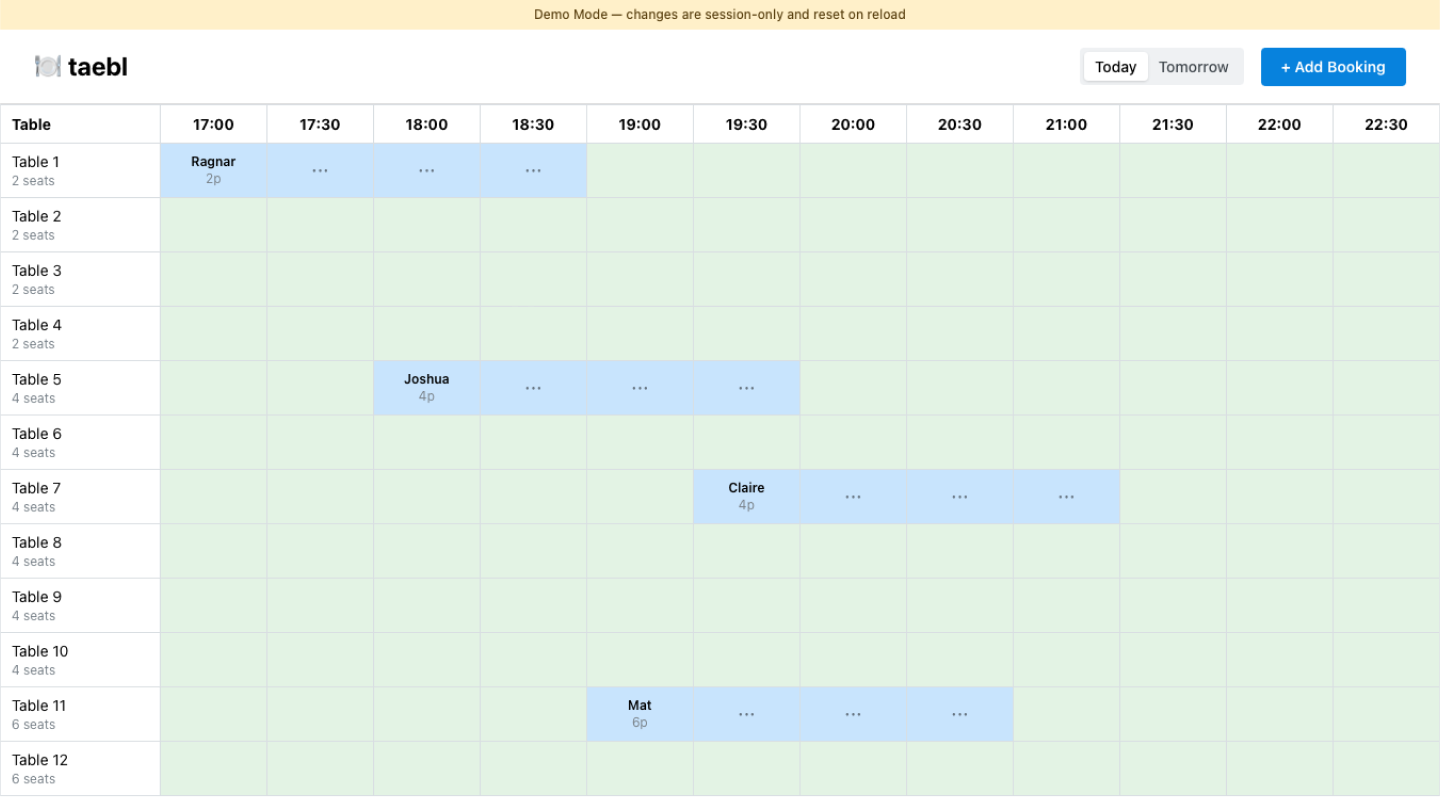Click an empty slot on Table 3 at 19:00

639,279
